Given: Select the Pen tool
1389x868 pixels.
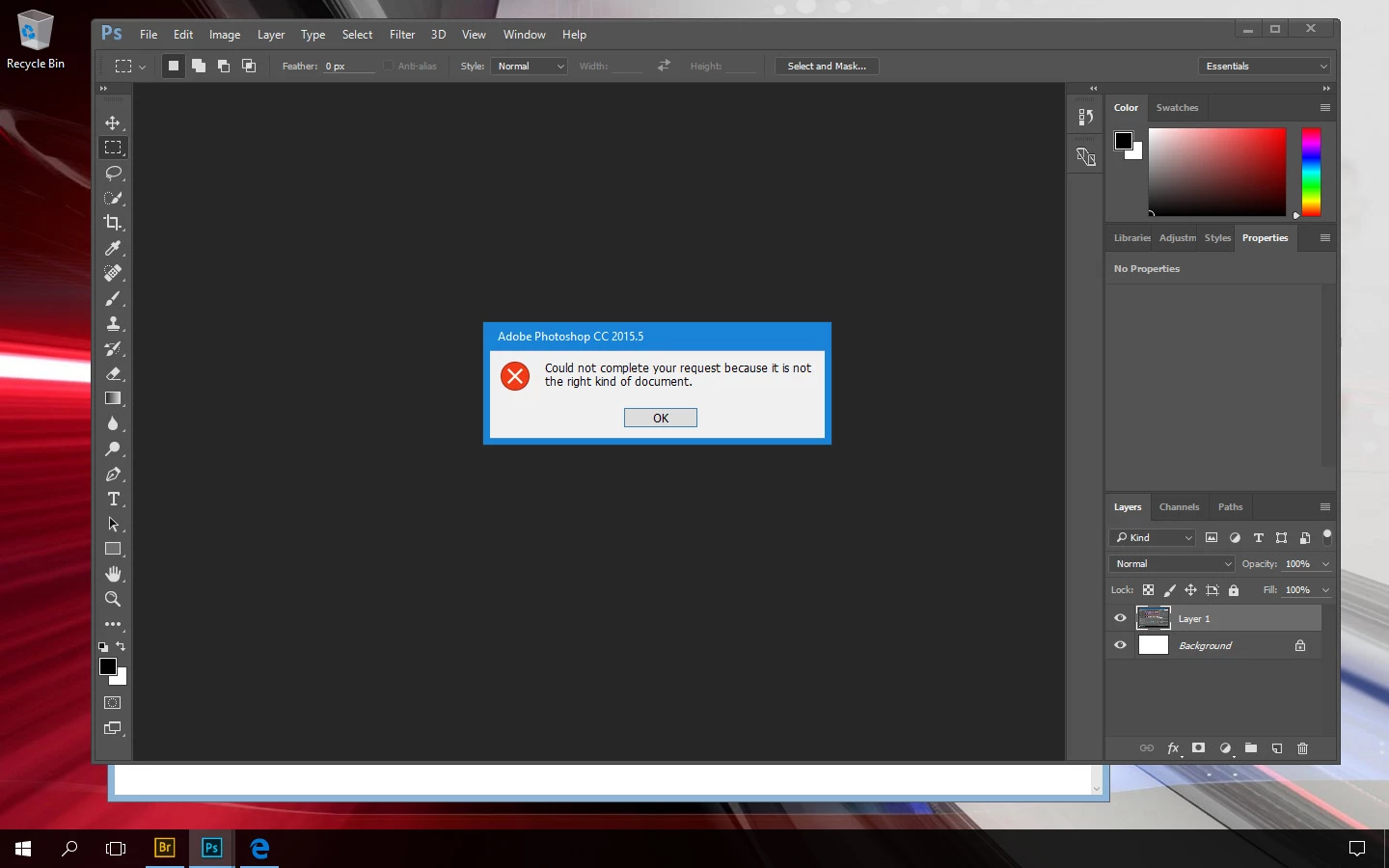Looking at the screenshot, I should click(113, 474).
